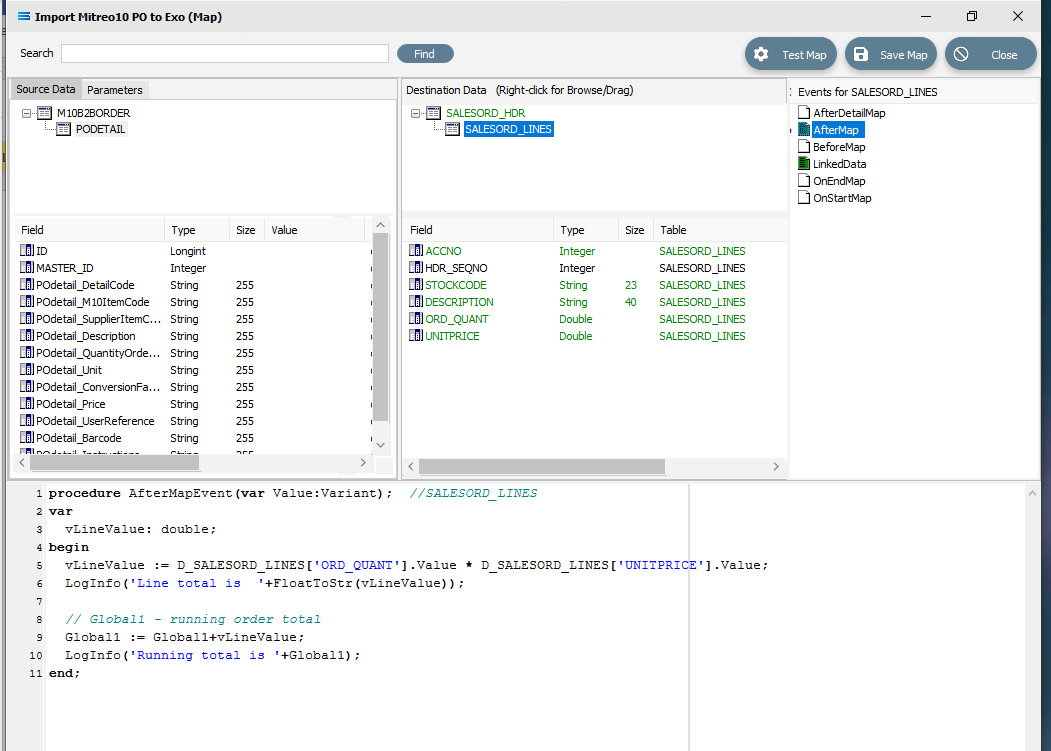Click the destination fields horizontal scrollbar thumb

(x=542, y=466)
